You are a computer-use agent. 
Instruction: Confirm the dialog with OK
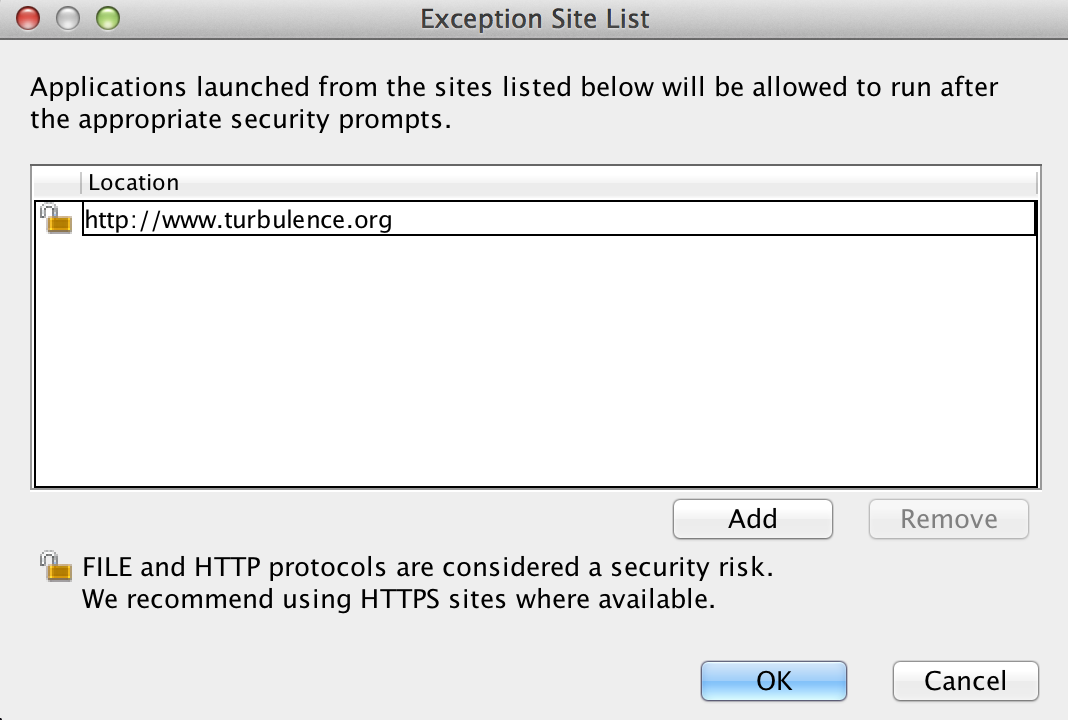774,680
